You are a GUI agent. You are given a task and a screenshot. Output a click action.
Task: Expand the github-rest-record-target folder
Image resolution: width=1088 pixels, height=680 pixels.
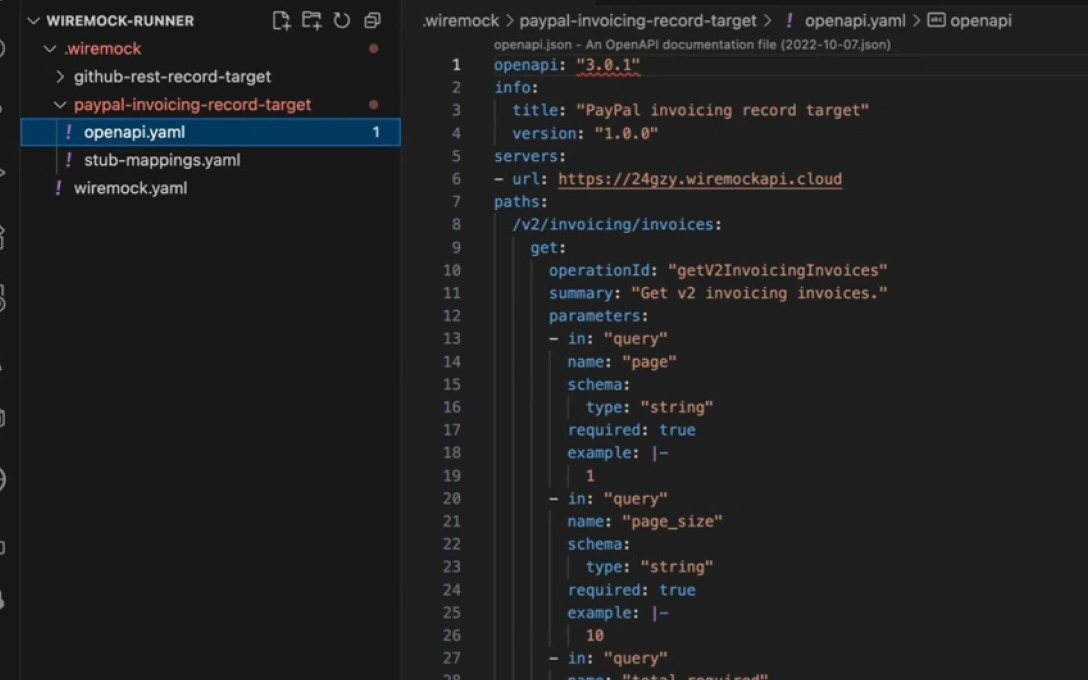pyautogui.click(x=60, y=76)
